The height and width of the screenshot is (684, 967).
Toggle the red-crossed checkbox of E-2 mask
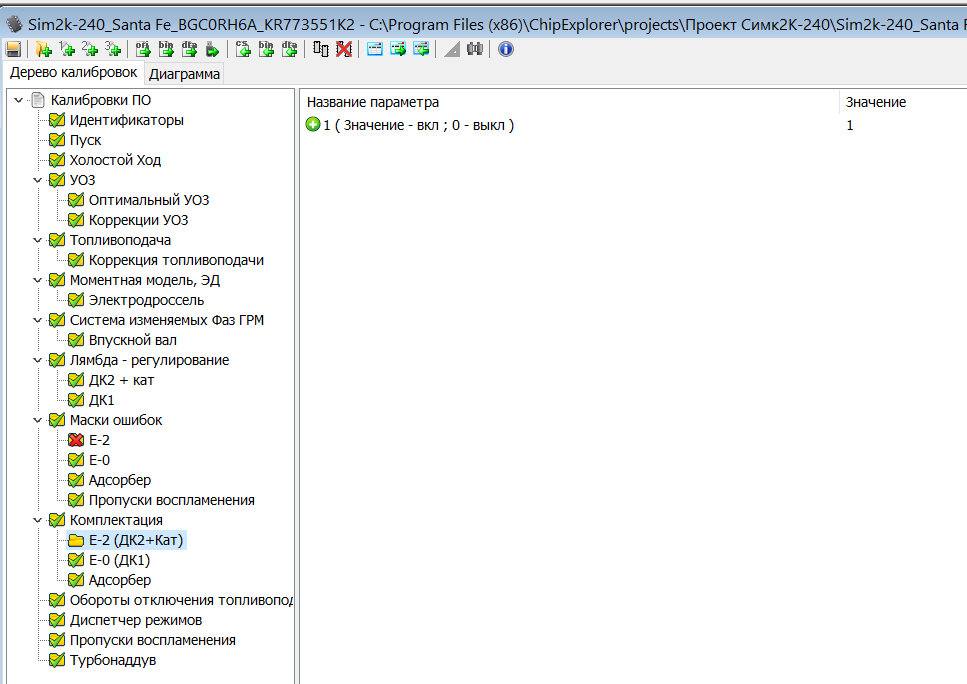click(76, 440)
